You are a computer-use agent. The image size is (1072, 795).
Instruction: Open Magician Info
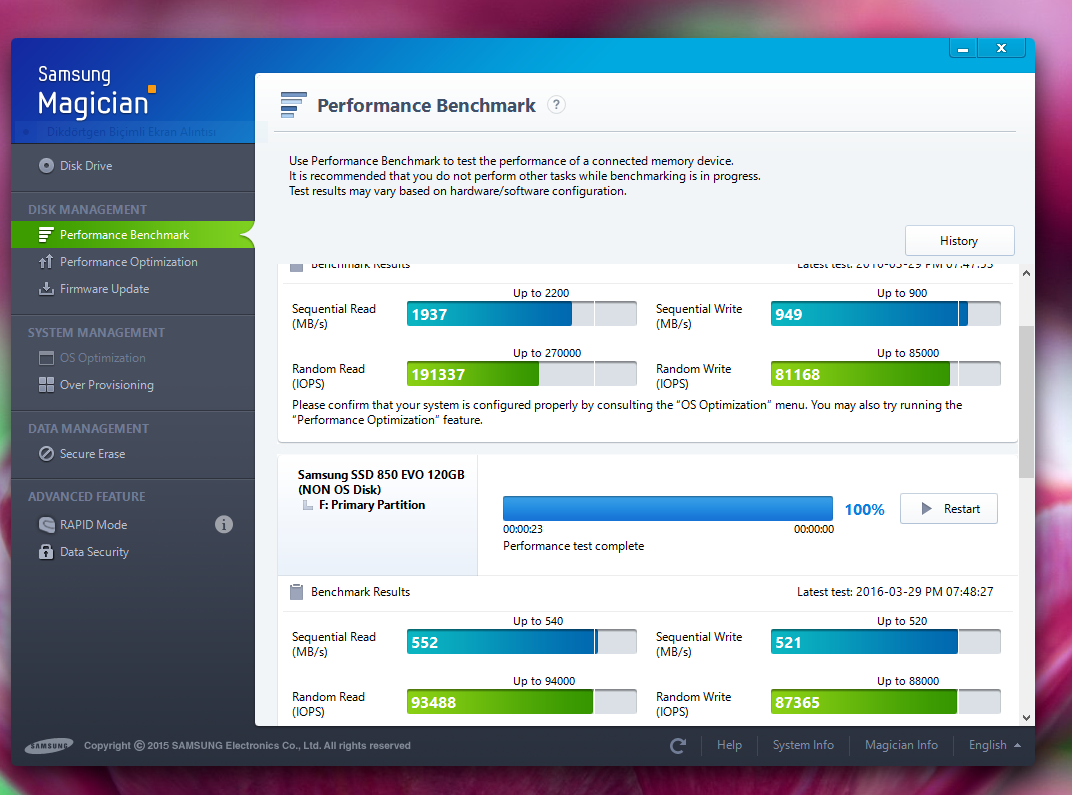coord(901,745)
